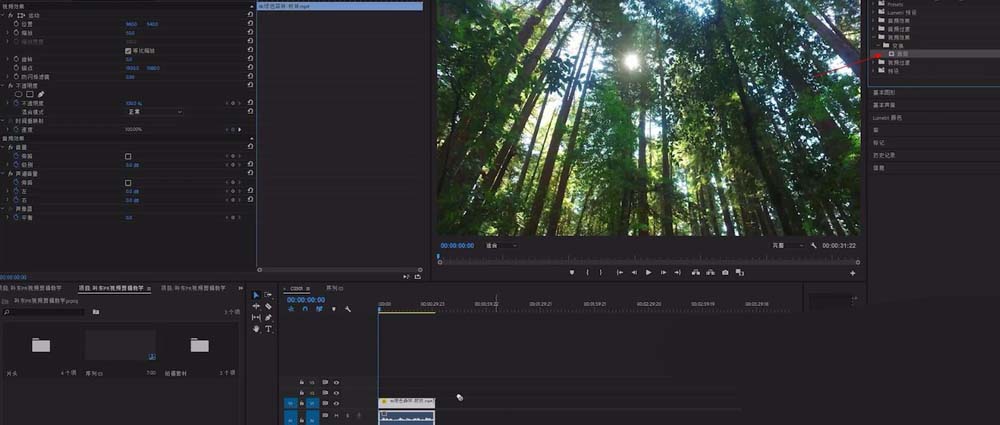
Task: Open playback resolution dropdown
Action: tap(788, 245)
